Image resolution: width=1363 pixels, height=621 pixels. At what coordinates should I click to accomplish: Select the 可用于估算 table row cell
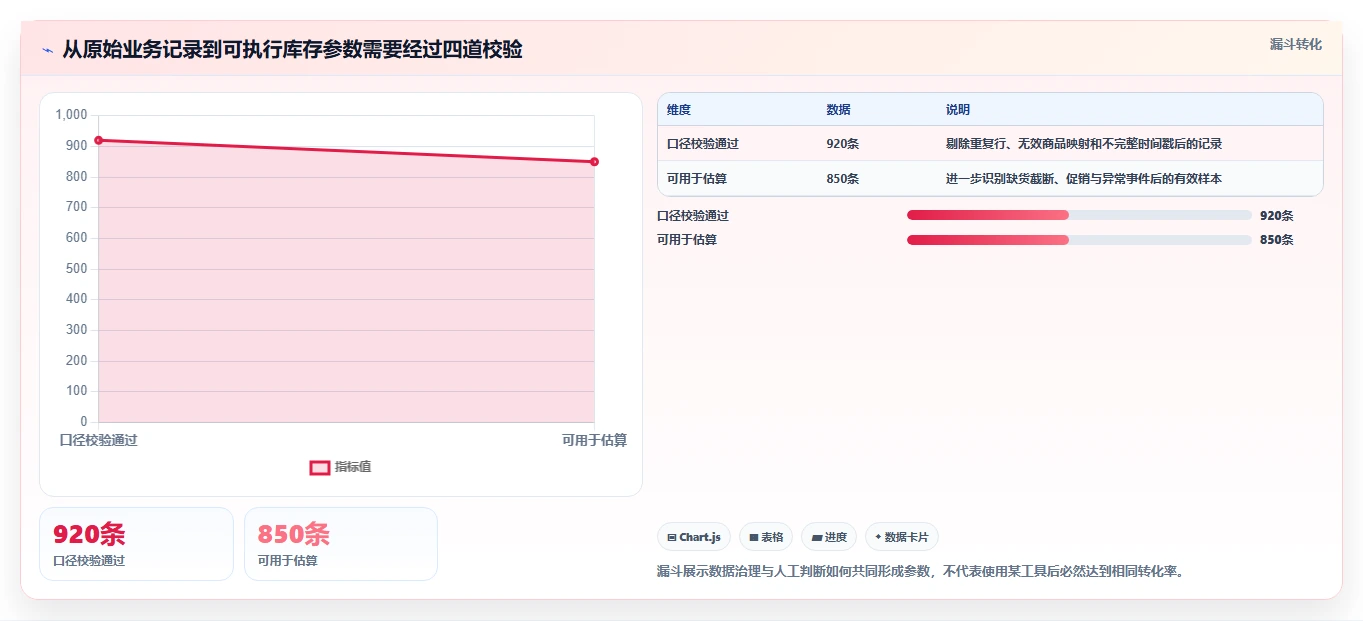point(697,179)
